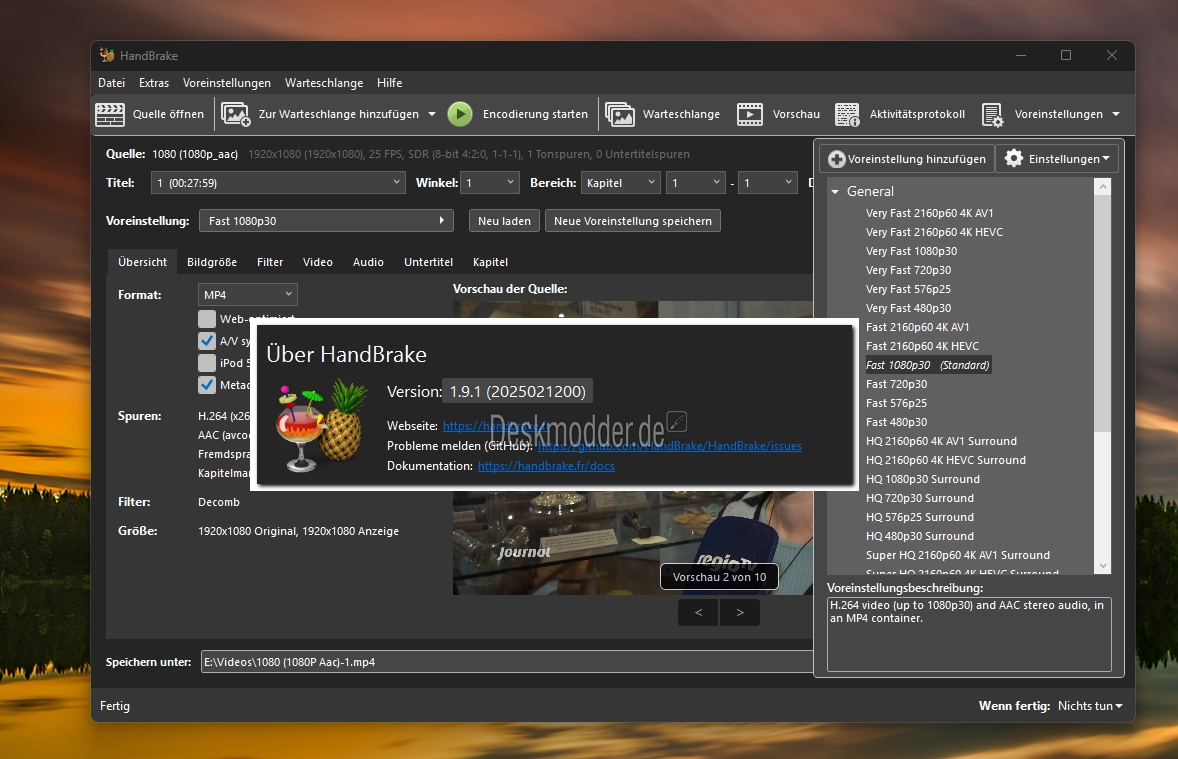Click the Voreinstellungsbeschreibung text box
Screen dimensions: 1178x759
(969, 634)
